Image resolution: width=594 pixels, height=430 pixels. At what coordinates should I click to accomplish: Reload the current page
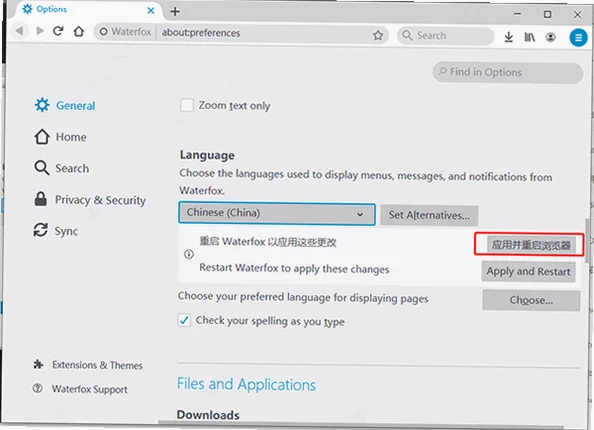[58, 31]
